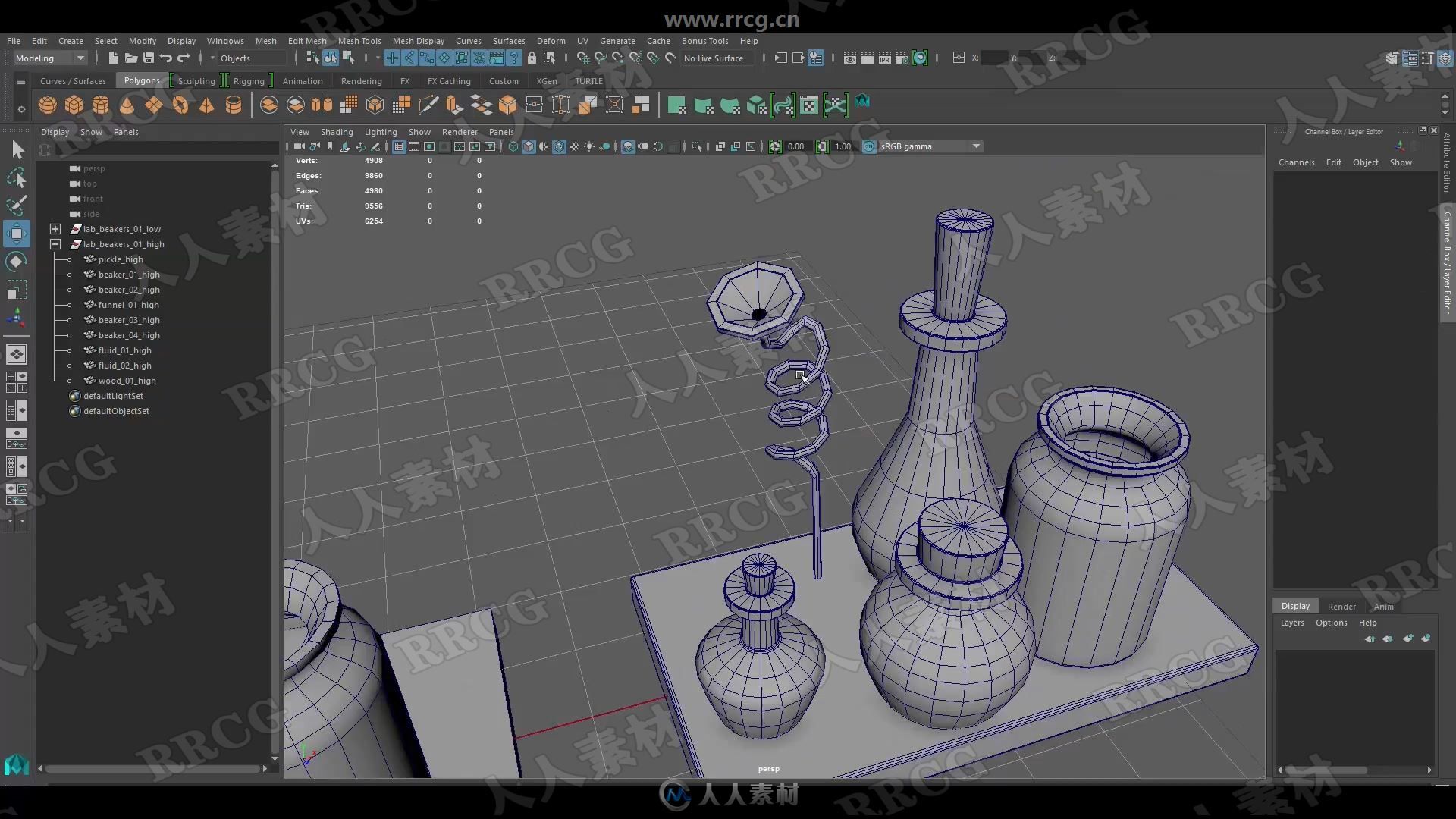This screenshot has width=1456, height=819.
Task: Toggle visibility of fluid_01_high layer
Action: click(69, 350)
